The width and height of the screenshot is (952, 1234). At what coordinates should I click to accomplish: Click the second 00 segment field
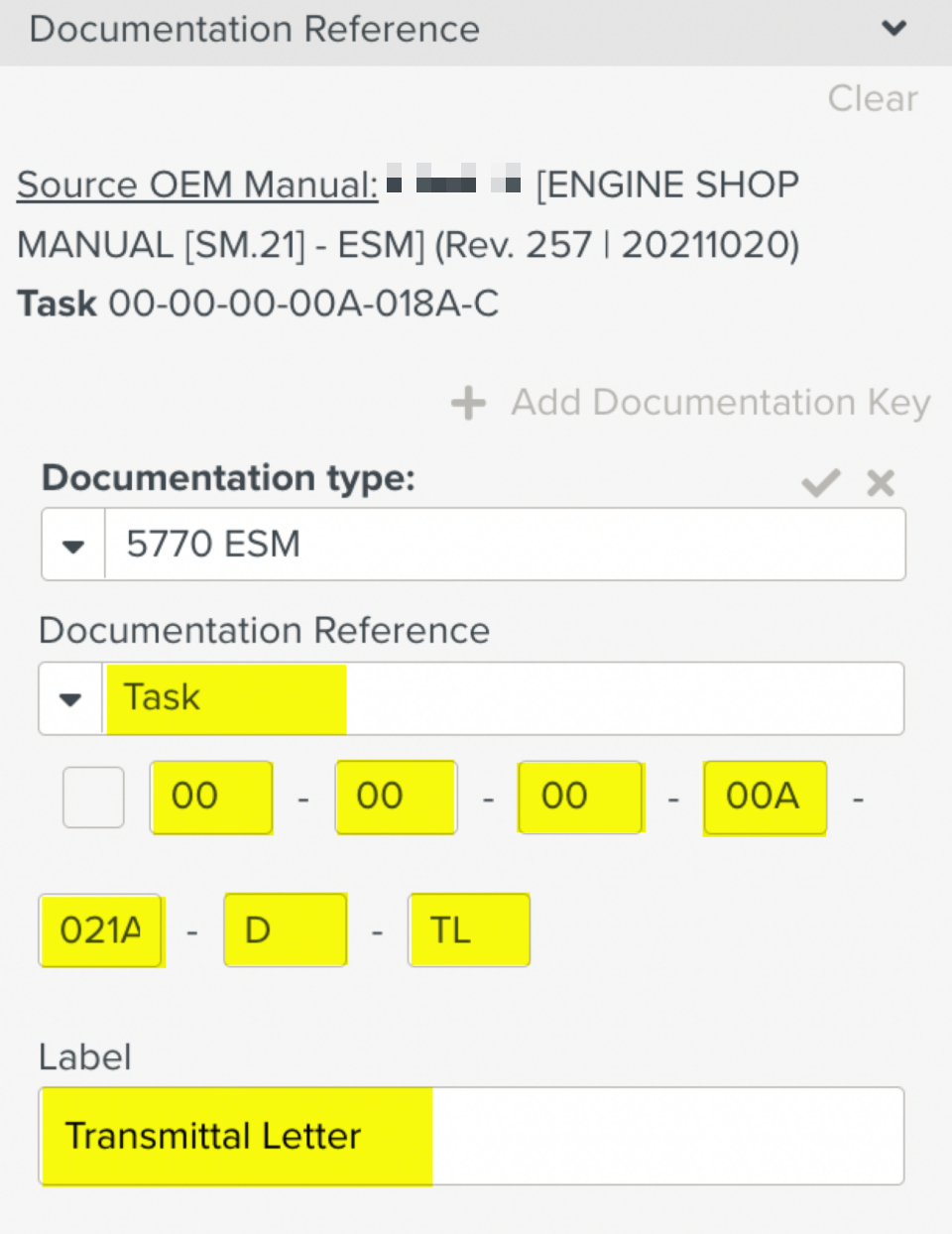point(396,797)
